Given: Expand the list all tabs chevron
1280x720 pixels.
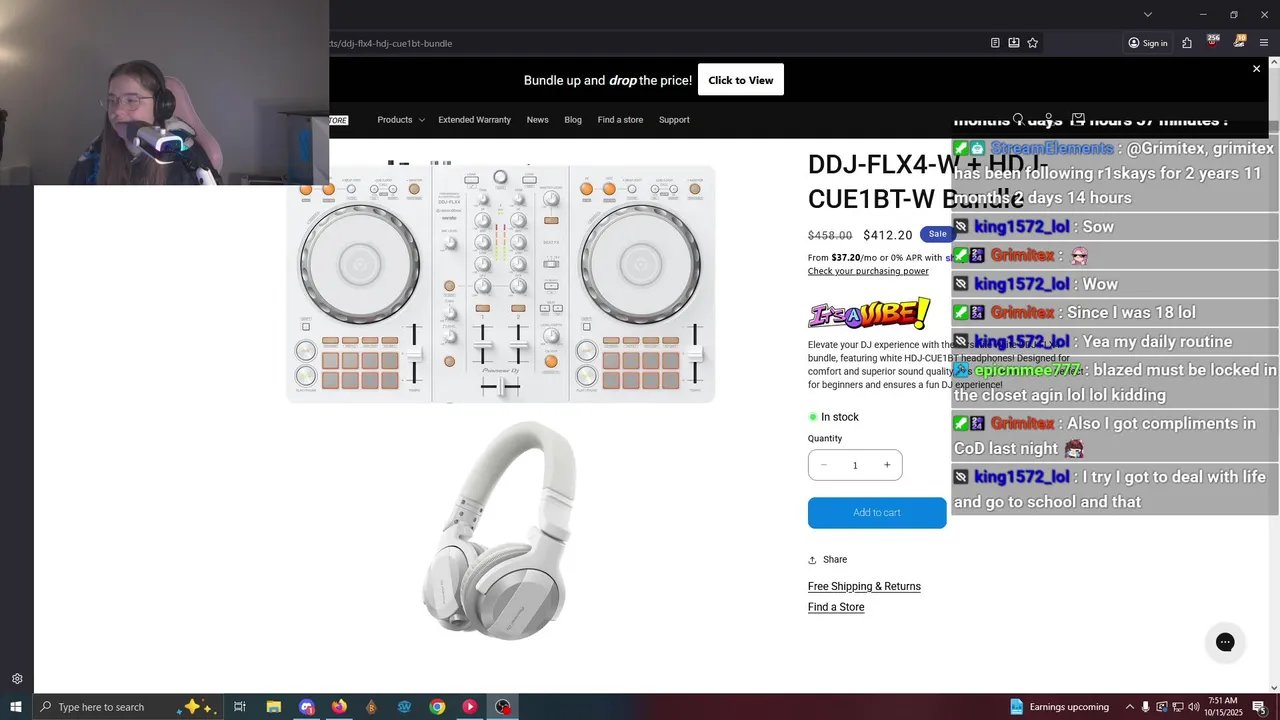Looking at the screenshot, I should (1148, 14).
